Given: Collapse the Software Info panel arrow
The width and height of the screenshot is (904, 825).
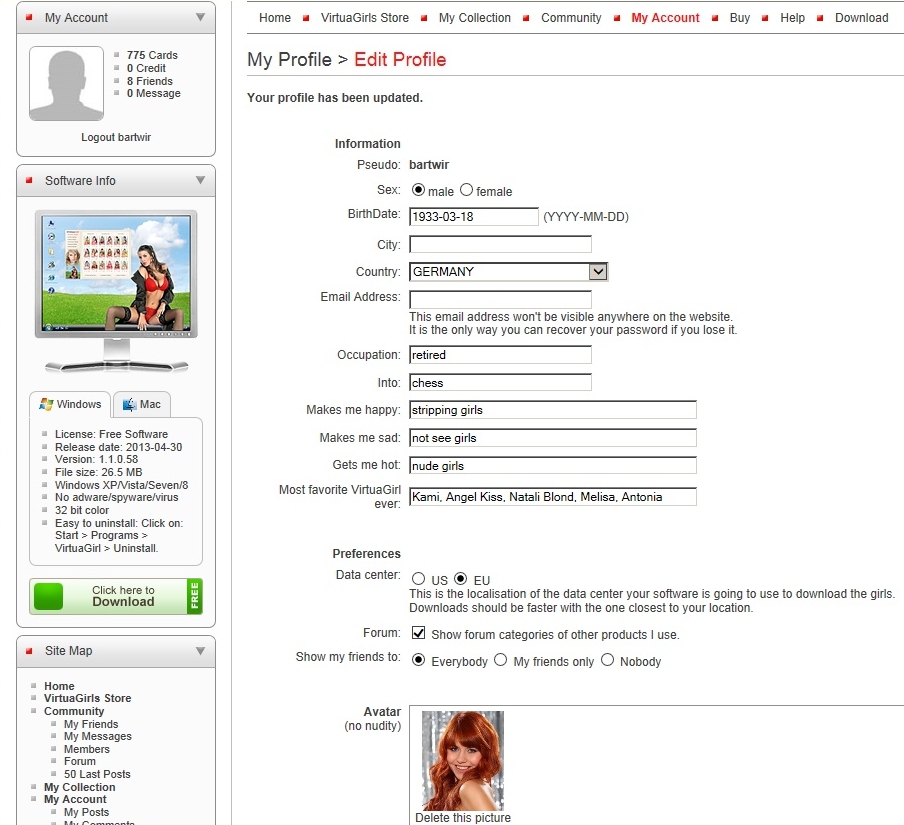Looking at the screenshot, I should tap(201, 181).
